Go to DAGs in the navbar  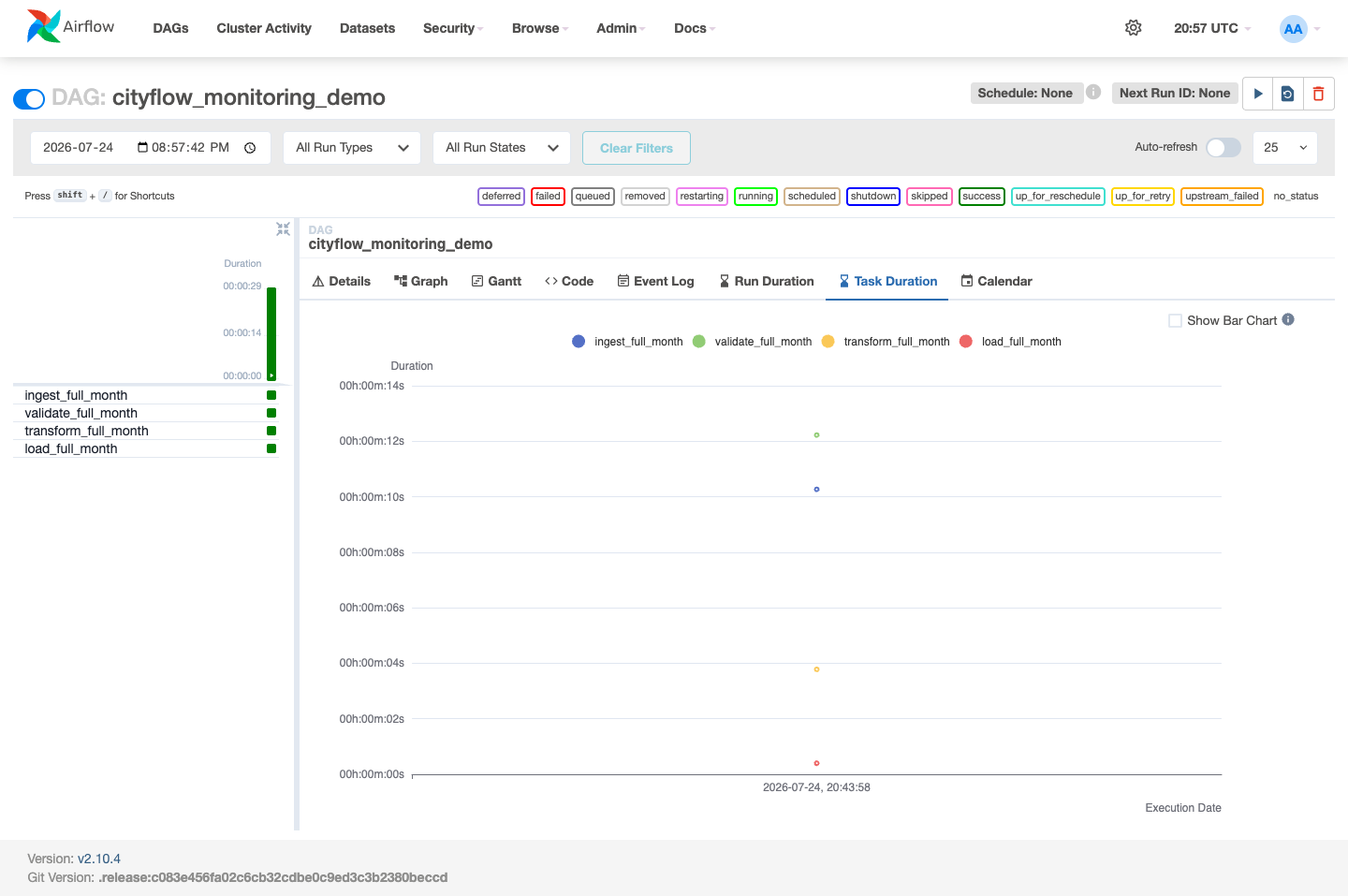[170, 28]
